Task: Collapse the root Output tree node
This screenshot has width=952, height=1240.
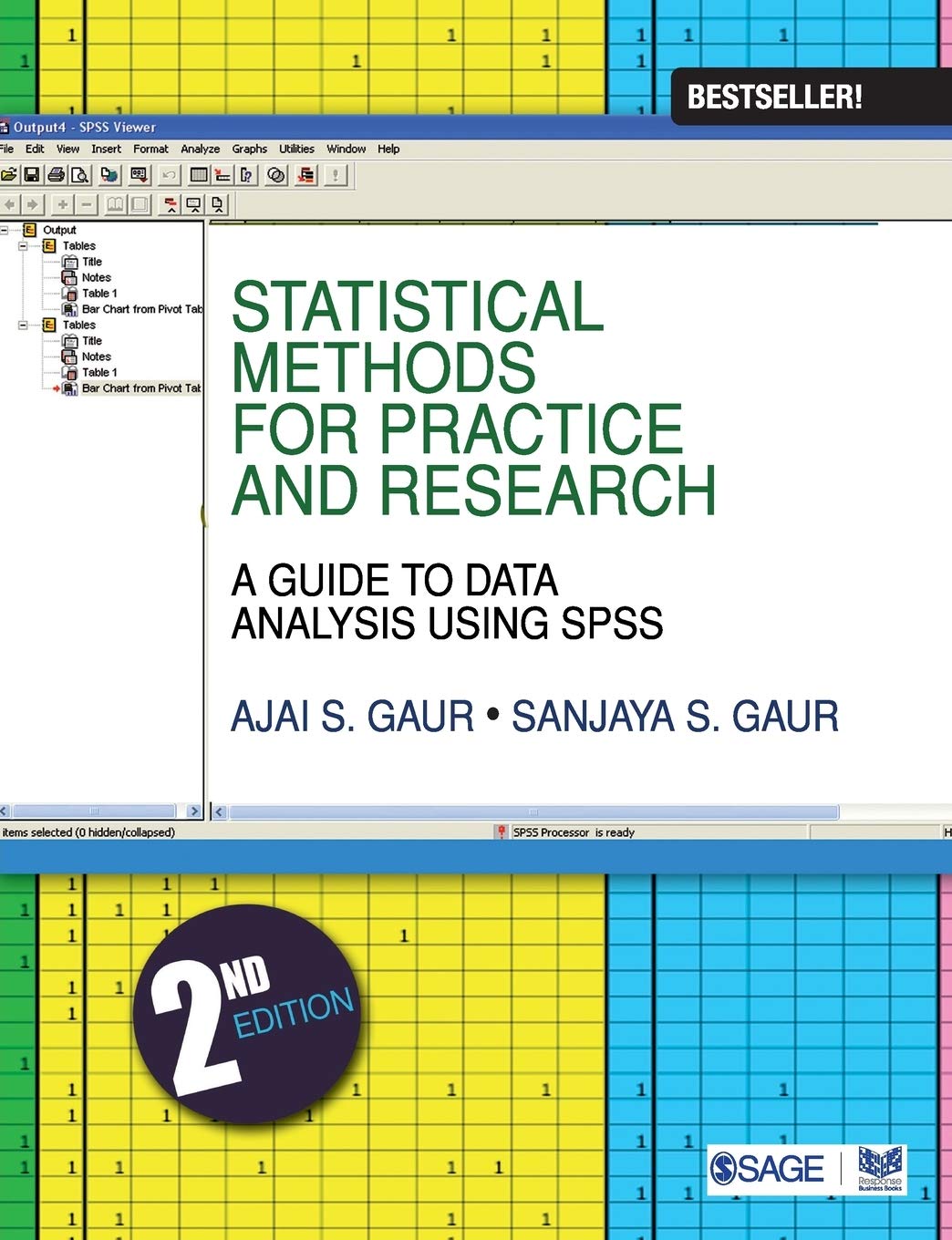Action: [x=4, y=231]
